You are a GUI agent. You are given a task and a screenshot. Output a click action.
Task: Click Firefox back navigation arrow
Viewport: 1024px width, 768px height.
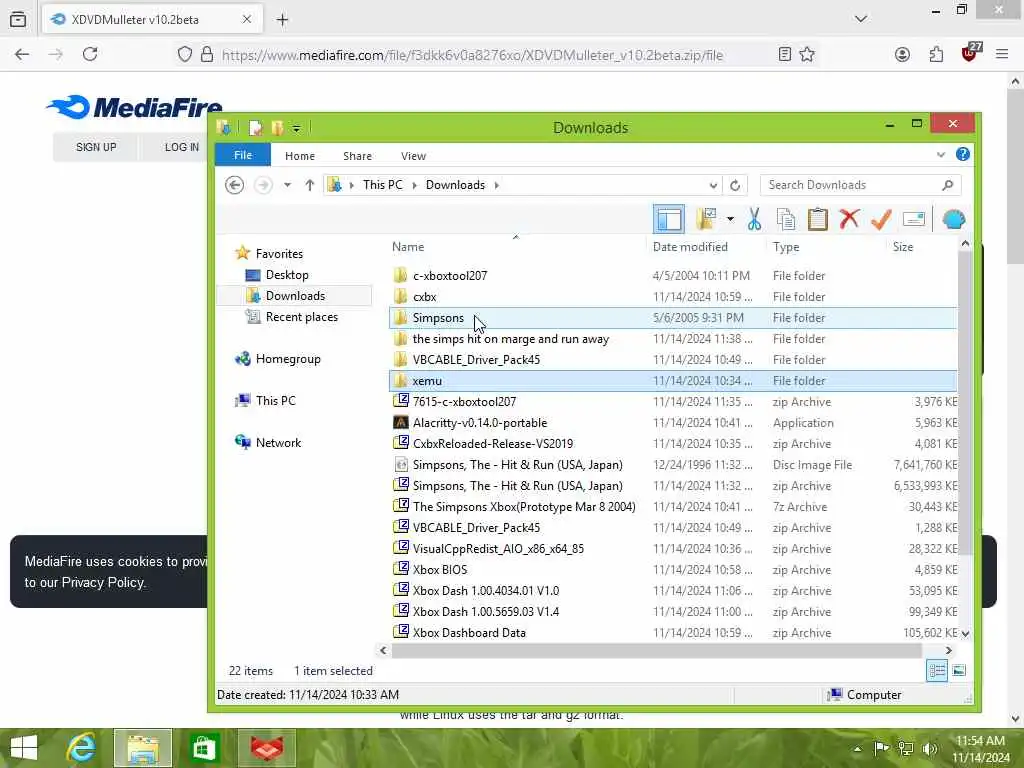coord(22,54)
